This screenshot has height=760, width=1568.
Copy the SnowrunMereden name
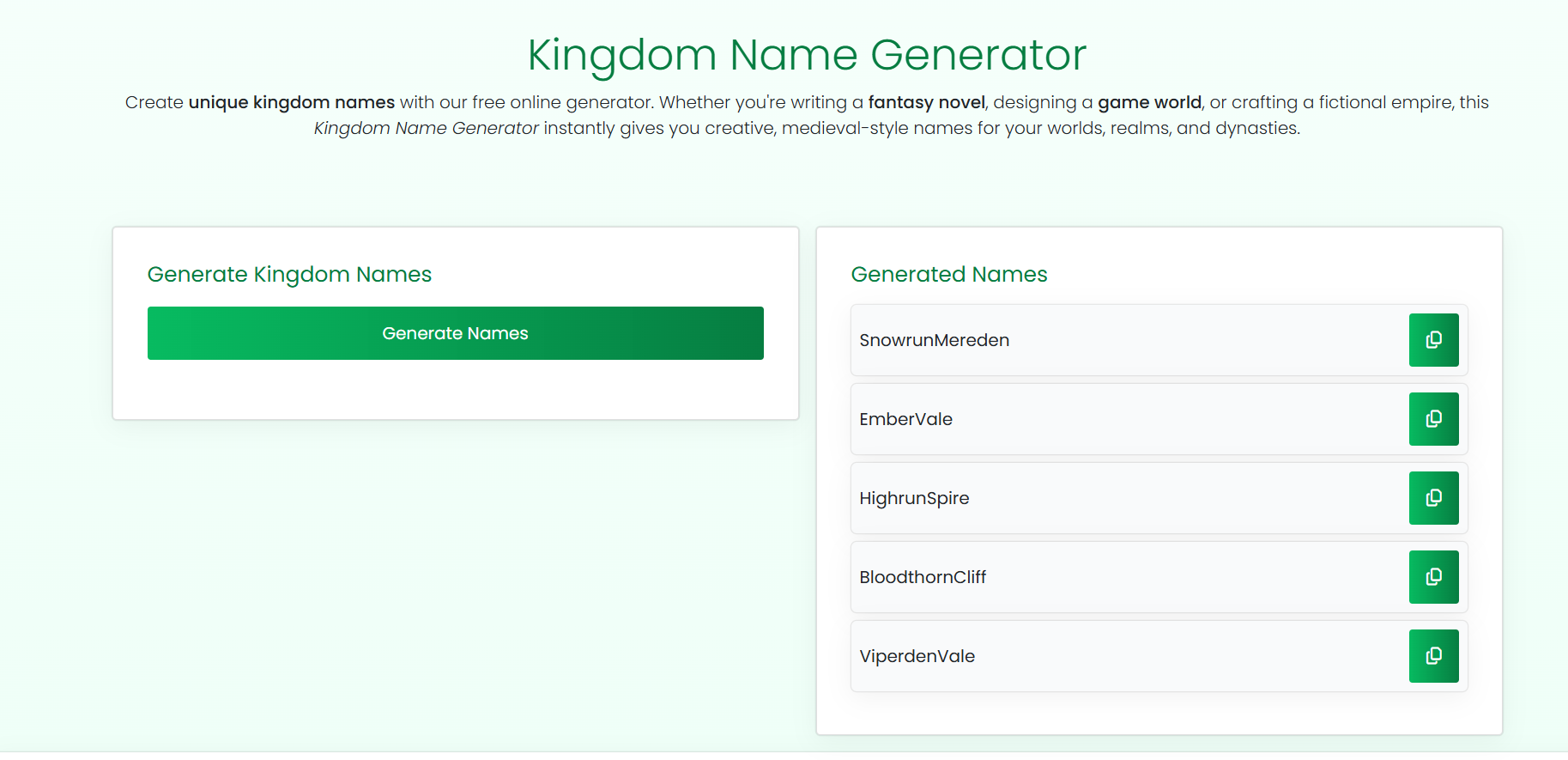tap(1433, 340)
